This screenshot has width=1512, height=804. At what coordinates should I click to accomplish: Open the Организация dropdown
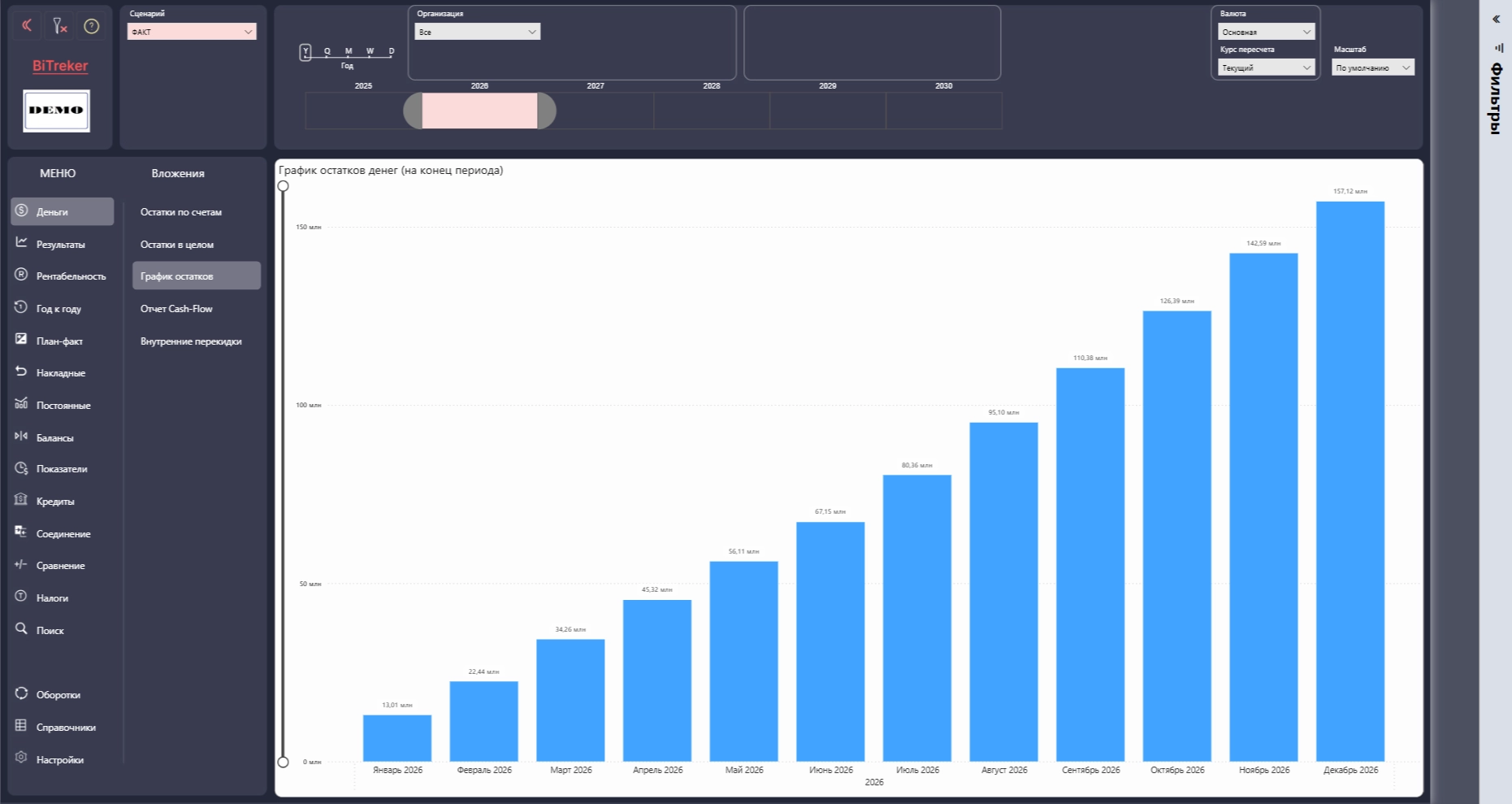click(477, 32)
